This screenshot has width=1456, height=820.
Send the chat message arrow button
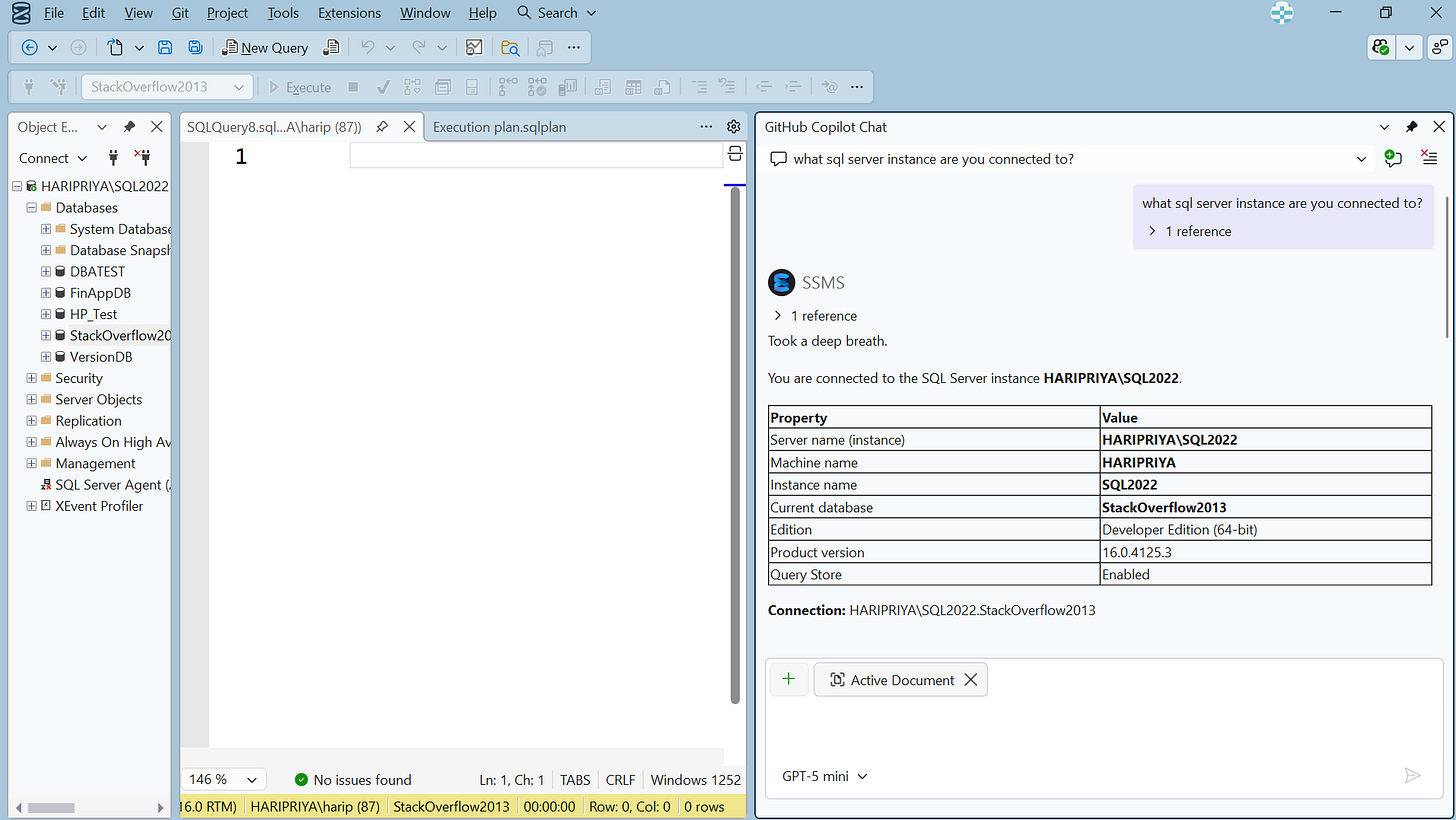pos(1412,776)
